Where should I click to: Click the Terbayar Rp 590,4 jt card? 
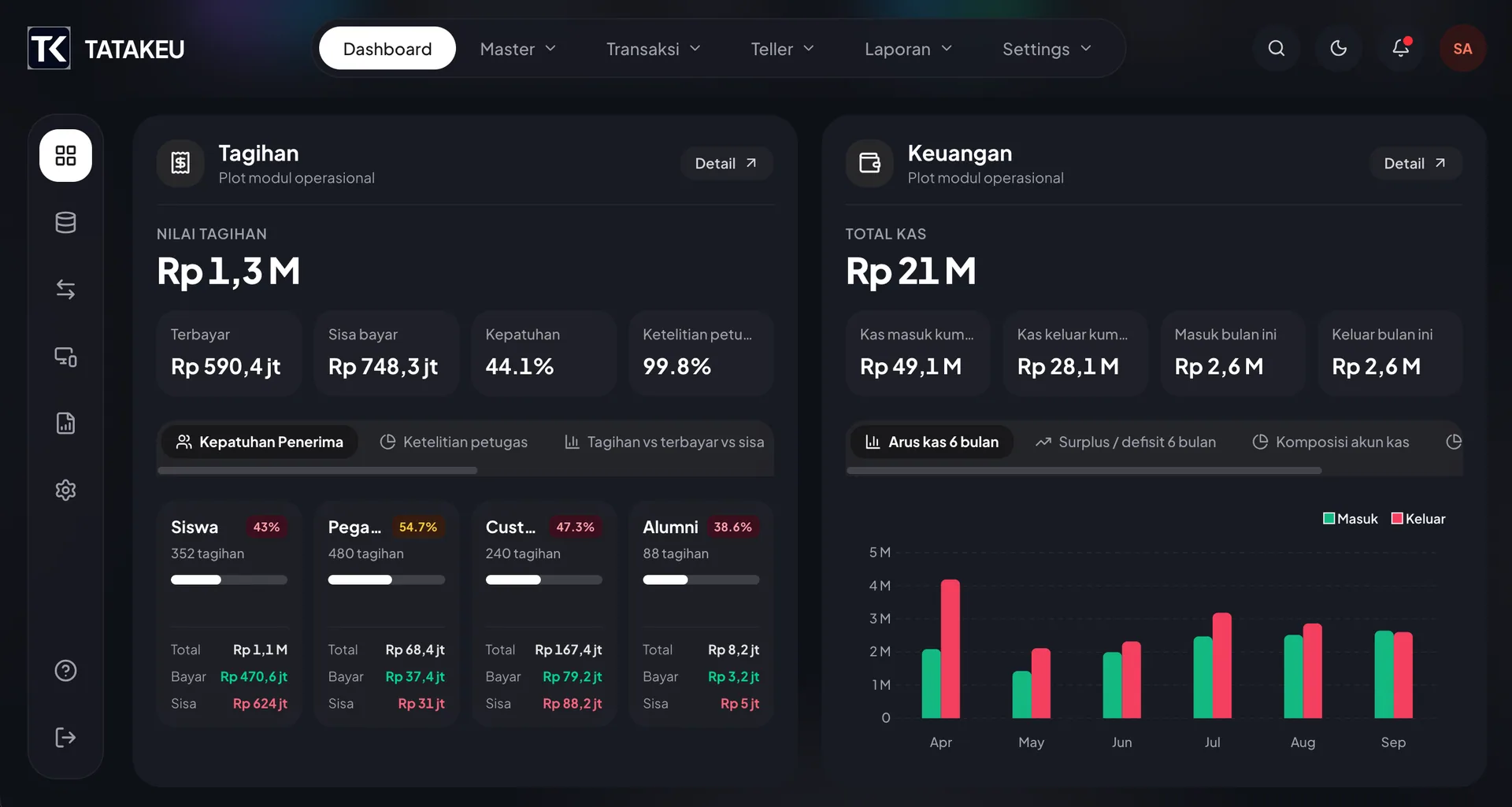pos(229,353)
